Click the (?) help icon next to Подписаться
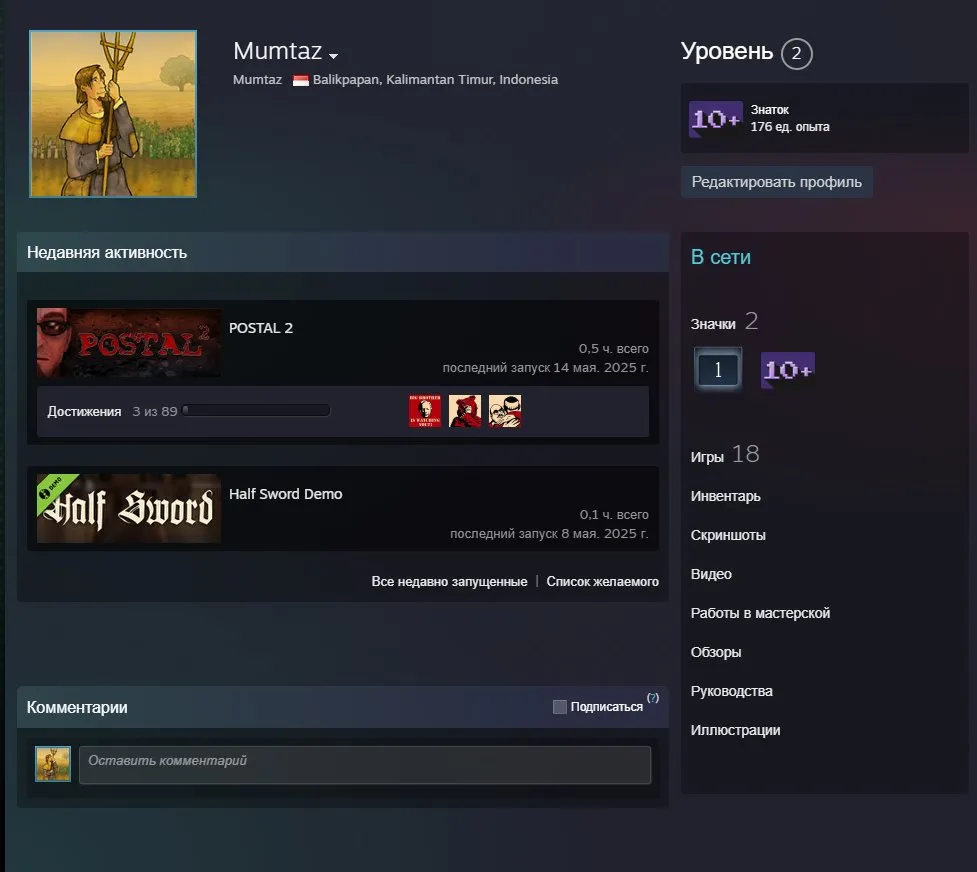 tap(652, 698)
